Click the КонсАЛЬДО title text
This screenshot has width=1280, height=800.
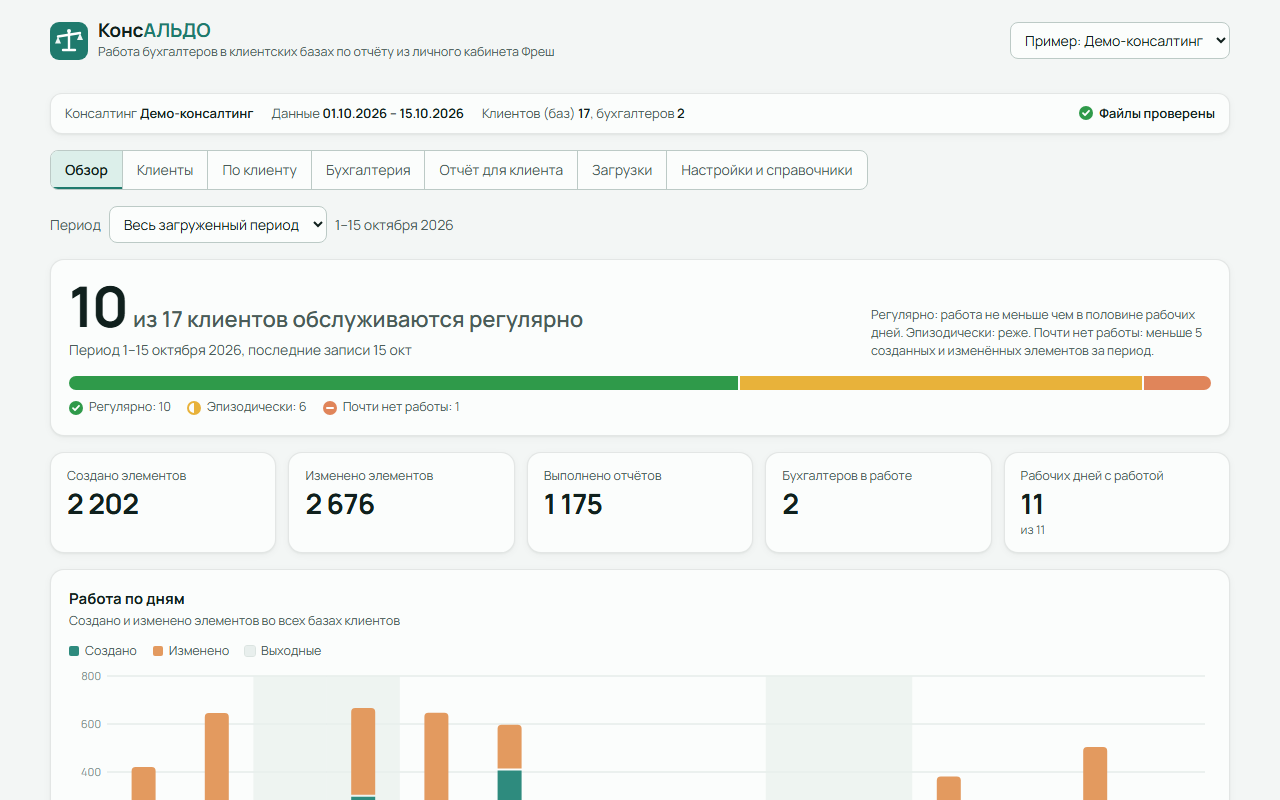(x=154, y=31)
